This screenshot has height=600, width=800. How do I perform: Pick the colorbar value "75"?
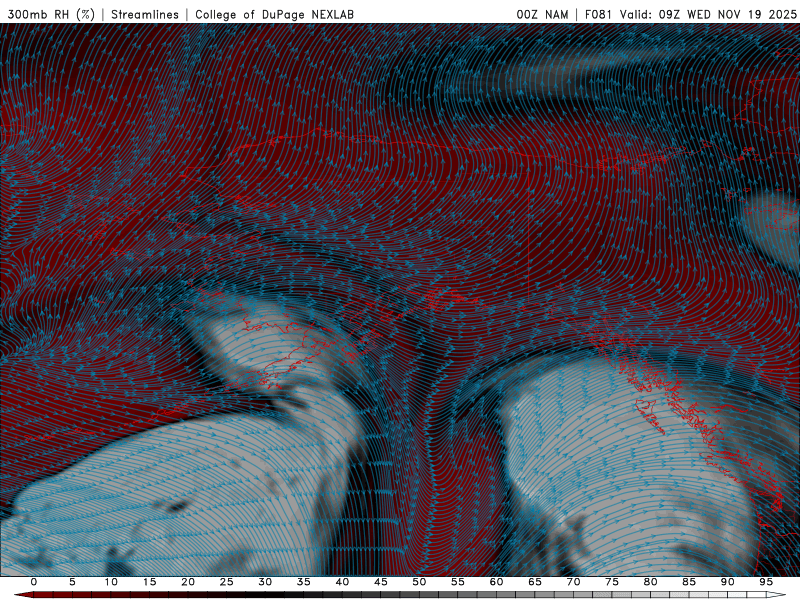click(x=611, y=582)
